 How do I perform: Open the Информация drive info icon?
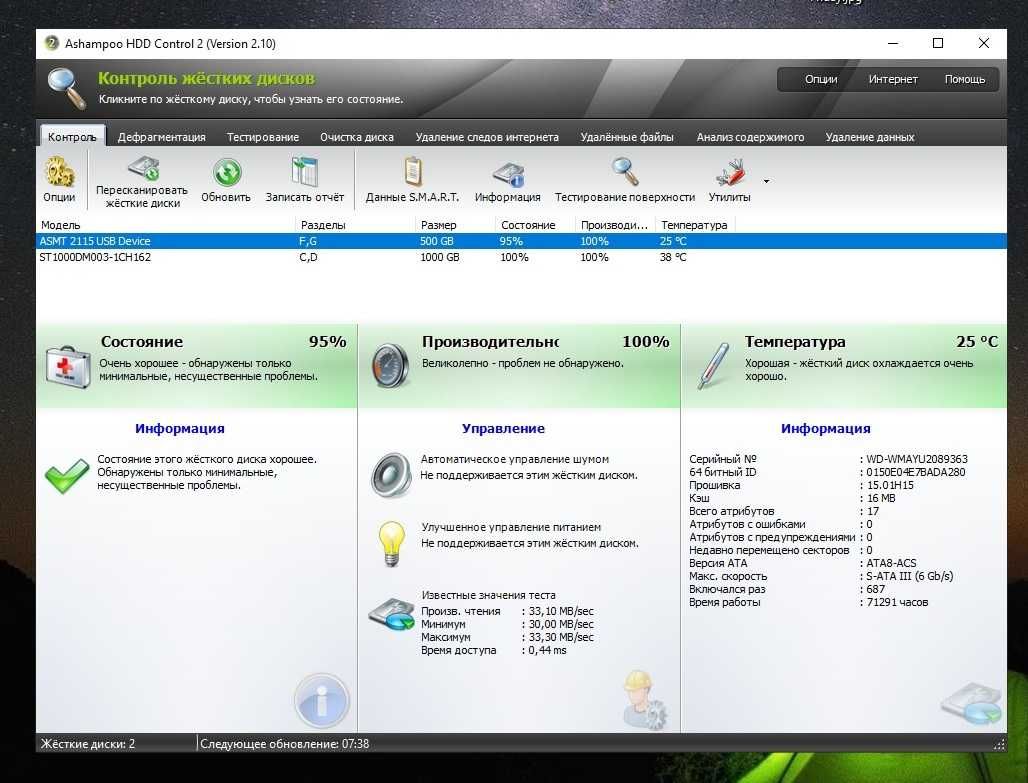(508, 174)
